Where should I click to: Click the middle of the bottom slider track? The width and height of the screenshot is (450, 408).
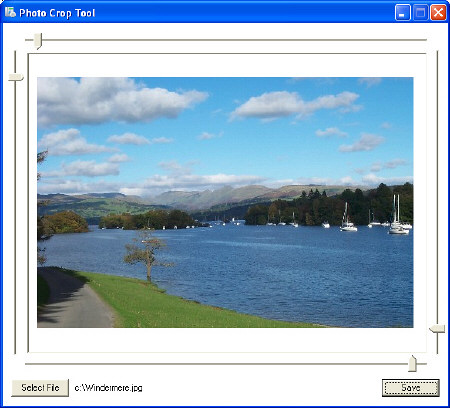226,364
